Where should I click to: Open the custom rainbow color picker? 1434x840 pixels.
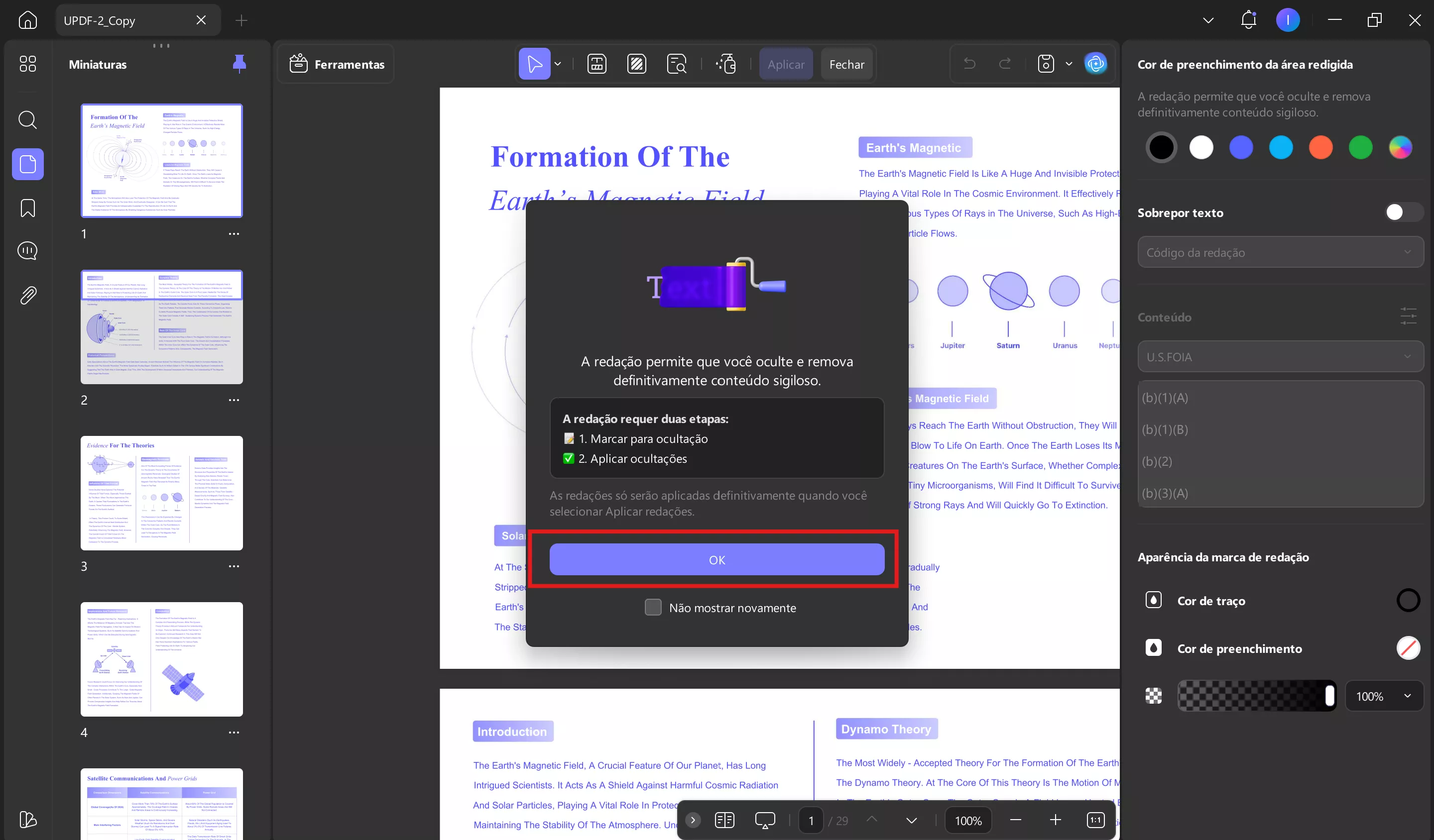click(1400, 147)
